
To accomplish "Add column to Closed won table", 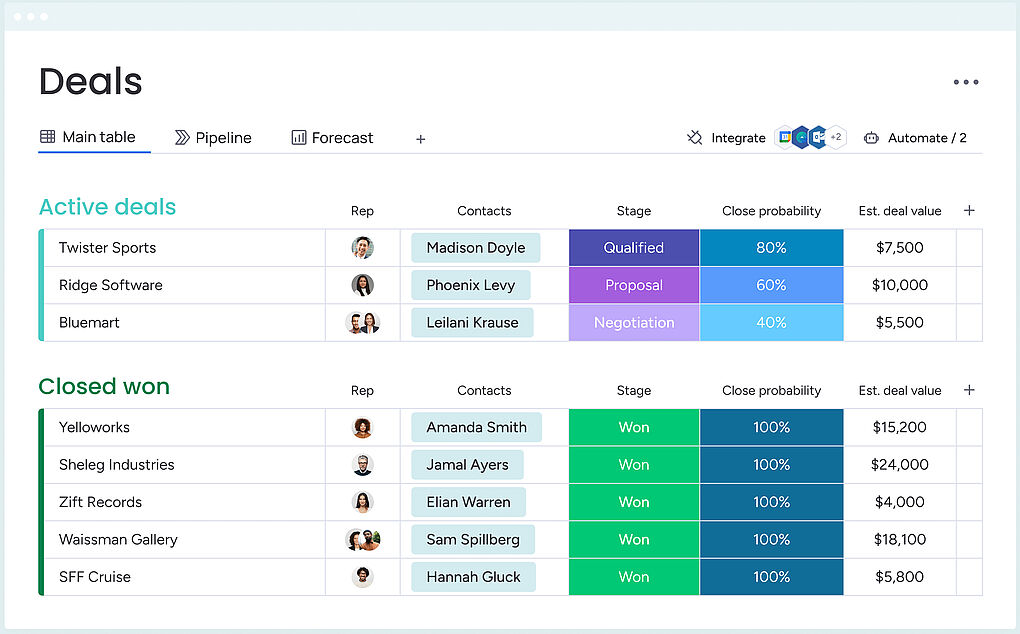I will [x=968, y=390].
